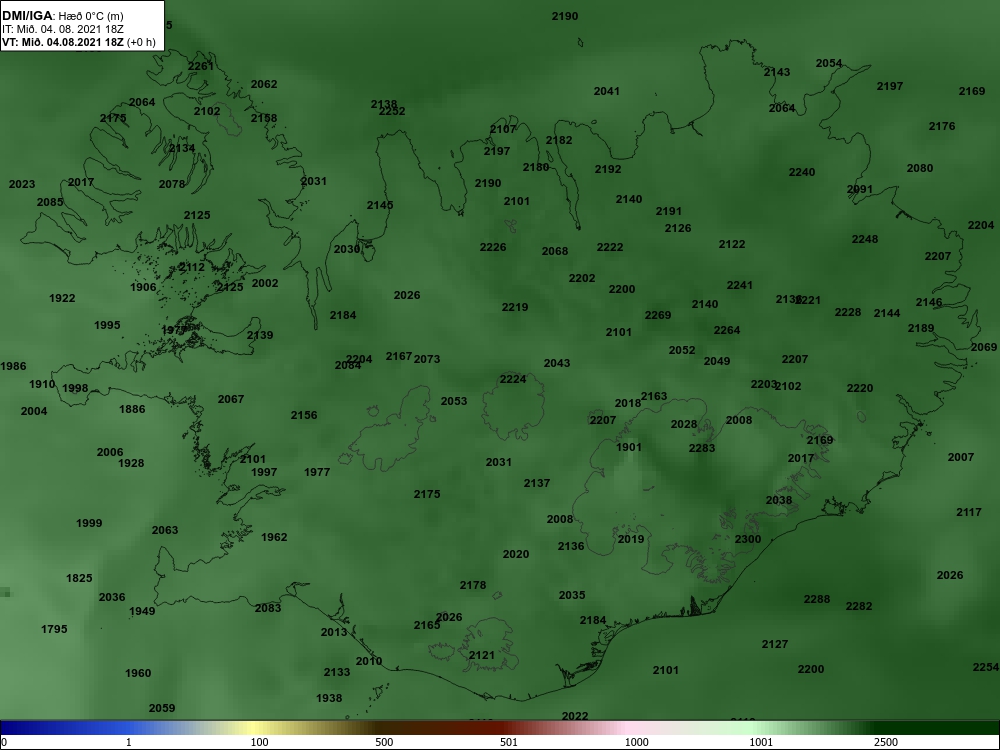This screenshot has width=1000, height=750.
Task: Select the map value 2054
Action: pyautogui.click(x=829, y=63)
